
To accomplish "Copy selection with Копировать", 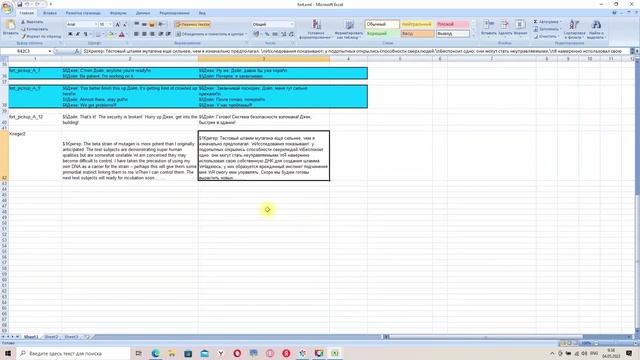I will [34, 29].
